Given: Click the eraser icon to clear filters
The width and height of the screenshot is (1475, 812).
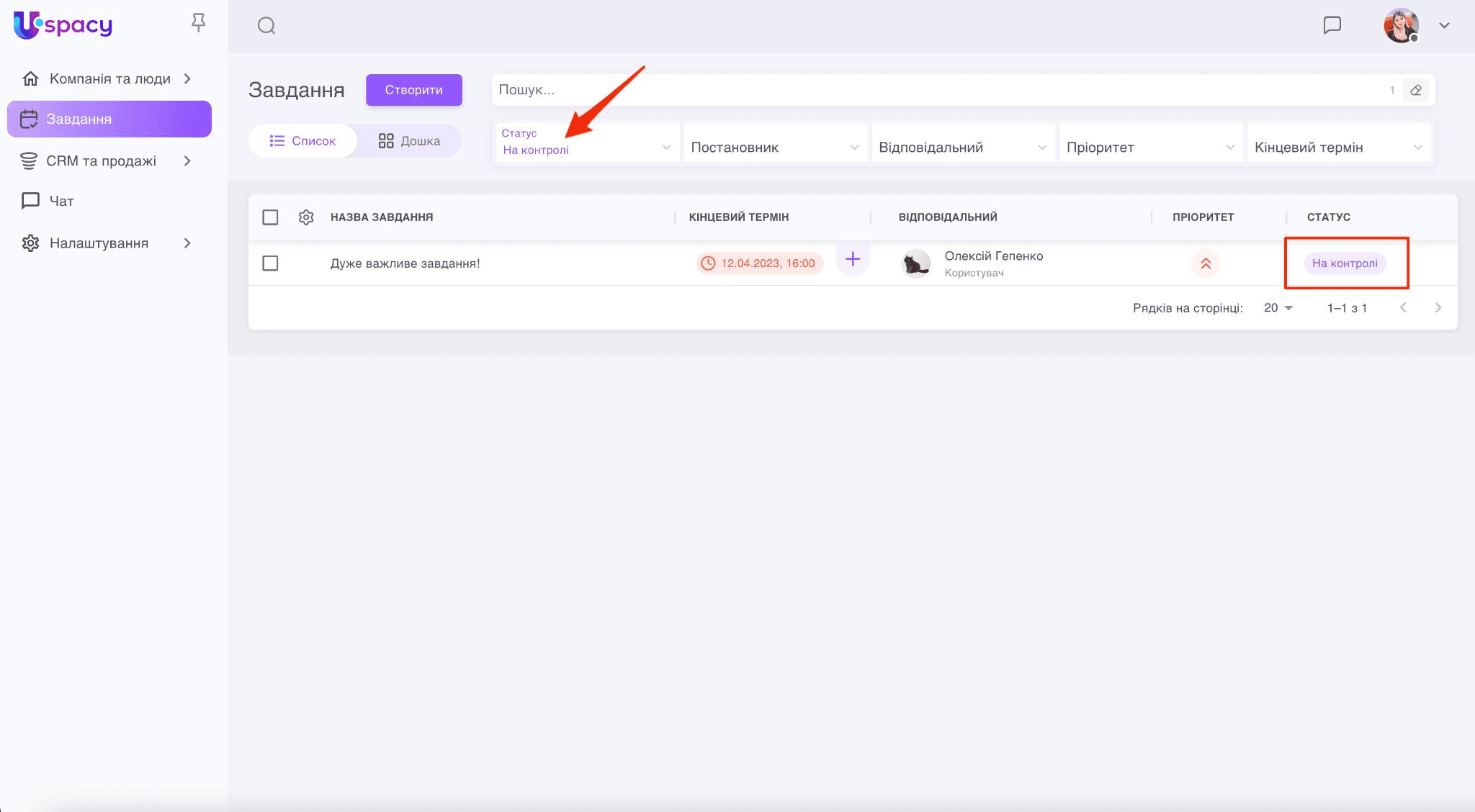Looking at the screenshot, I should (x=1415, y=91).
